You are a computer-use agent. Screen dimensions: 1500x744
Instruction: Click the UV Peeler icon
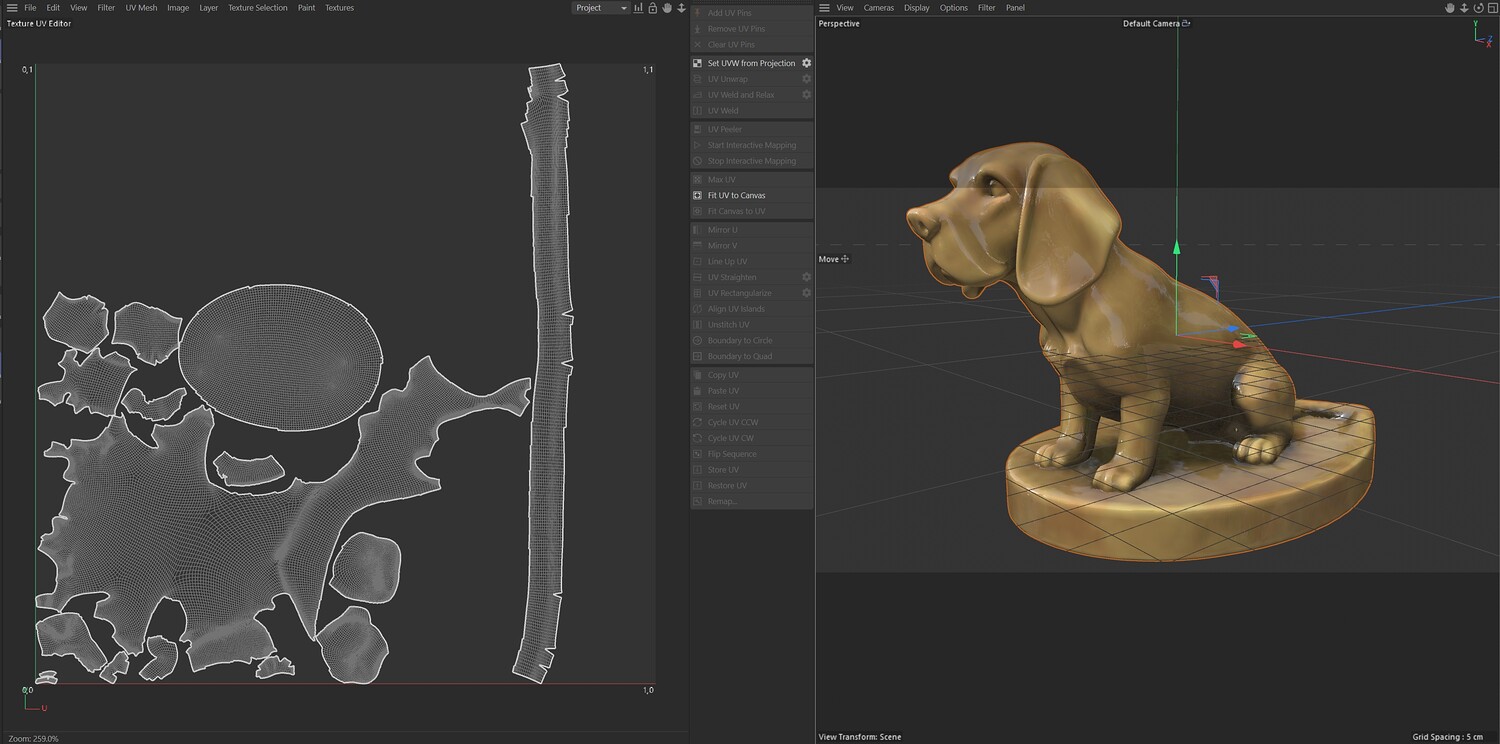[x=698, y=129]
